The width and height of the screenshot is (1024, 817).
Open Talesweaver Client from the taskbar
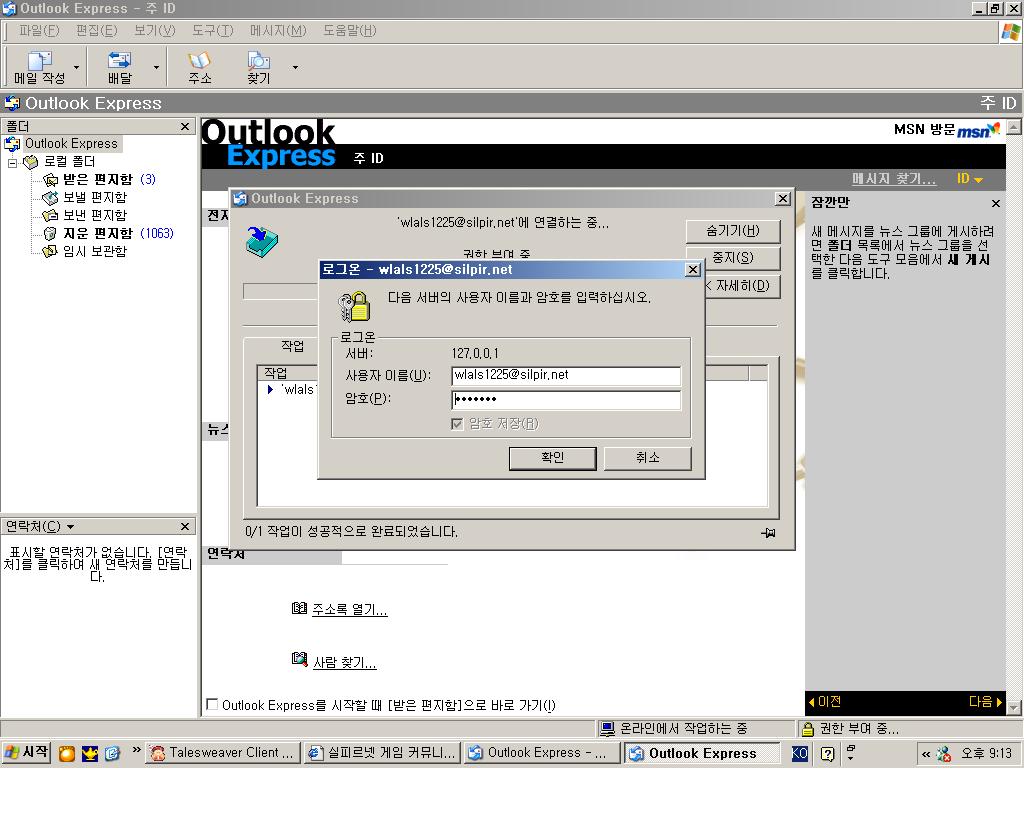pos(223,753)
